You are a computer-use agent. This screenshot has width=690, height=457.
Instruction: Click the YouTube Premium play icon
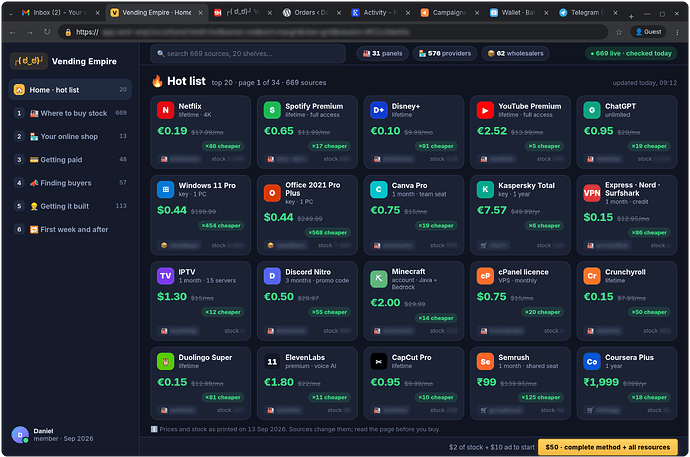click(x=485, y=110)
